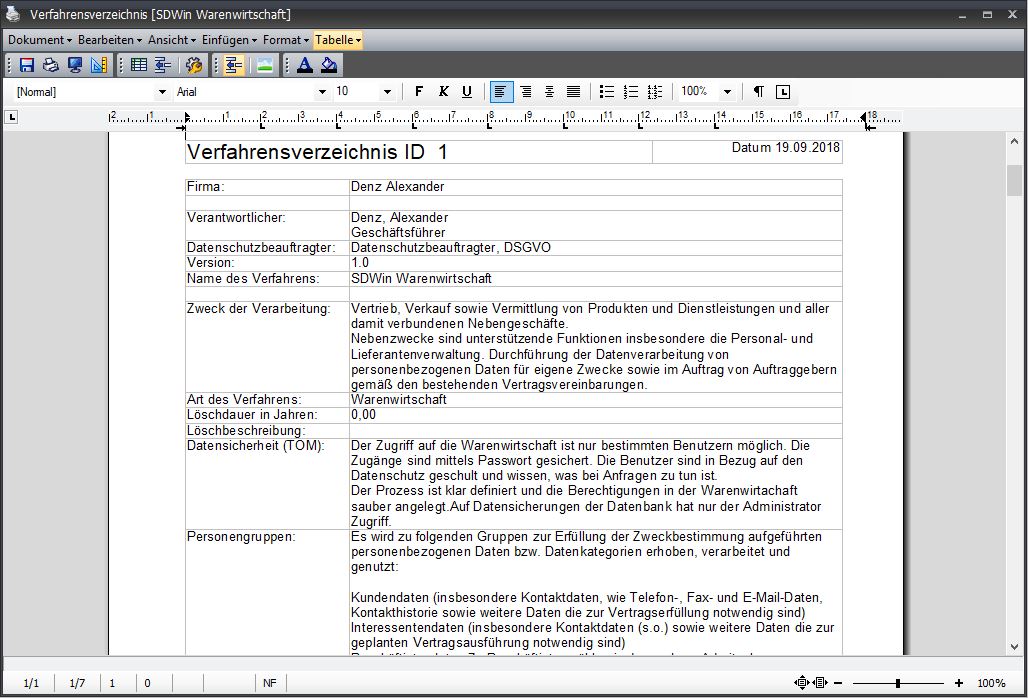The height and width of the screenshot is (698, 1028).
Task: Toggle underline formatting (U button)
Action: (x=467, y=92)
